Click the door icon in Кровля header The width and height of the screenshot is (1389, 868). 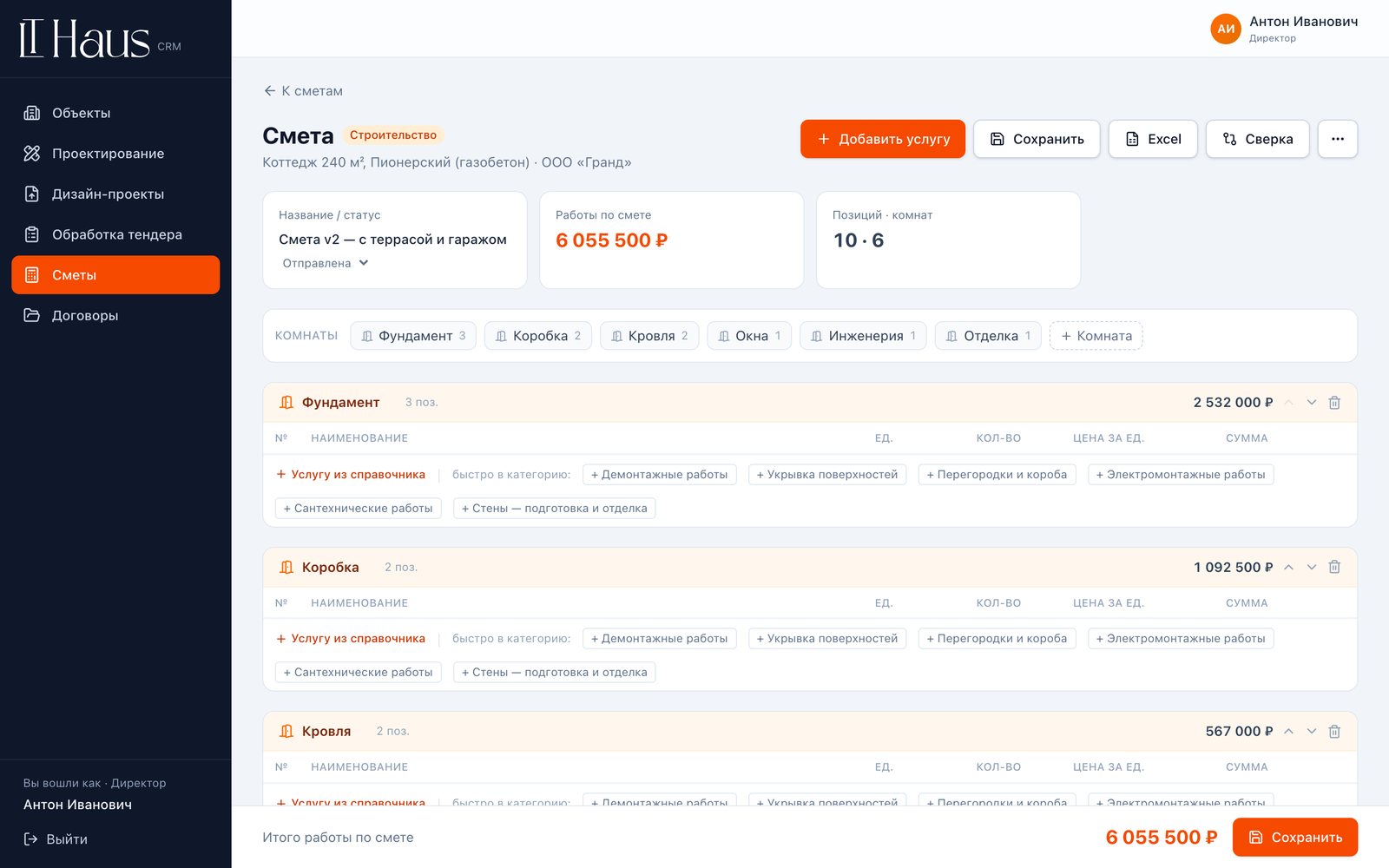(x=286, y=732)
